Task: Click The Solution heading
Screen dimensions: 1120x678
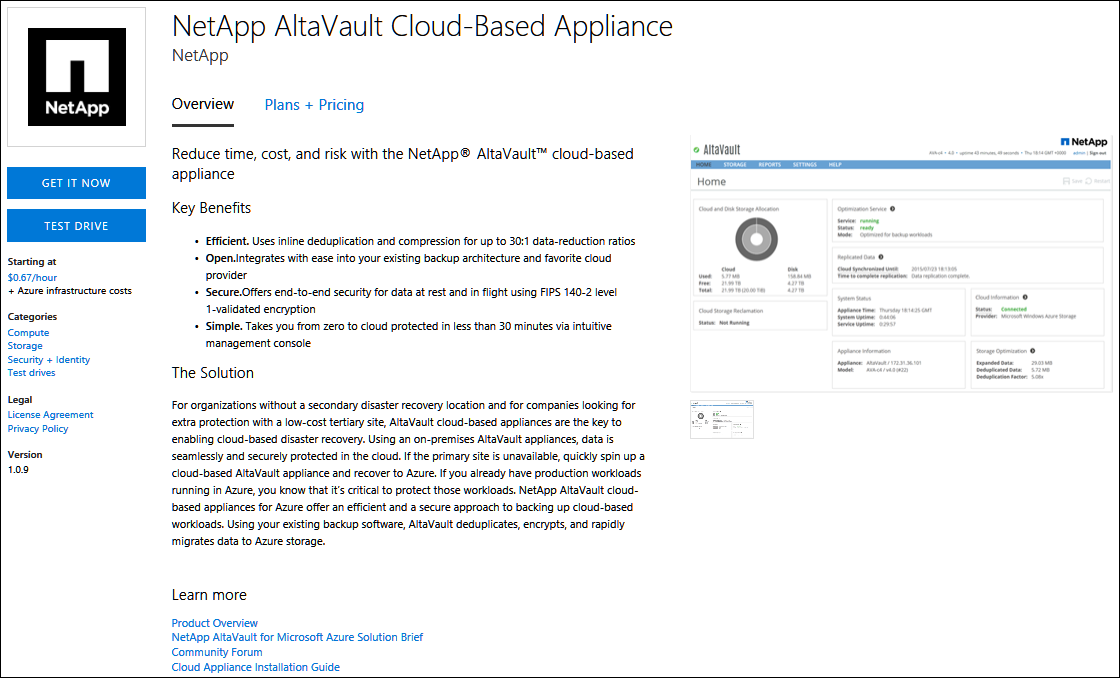Action: pos(213,373)
